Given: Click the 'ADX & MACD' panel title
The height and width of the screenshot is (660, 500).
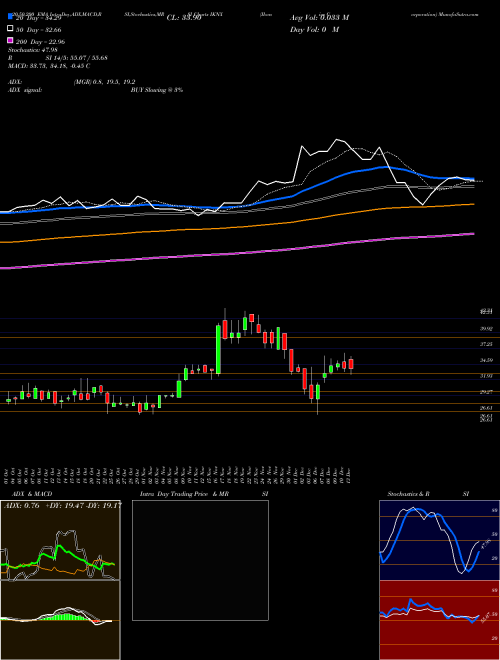Looking at the screenshot, I should tap(32, 494).
